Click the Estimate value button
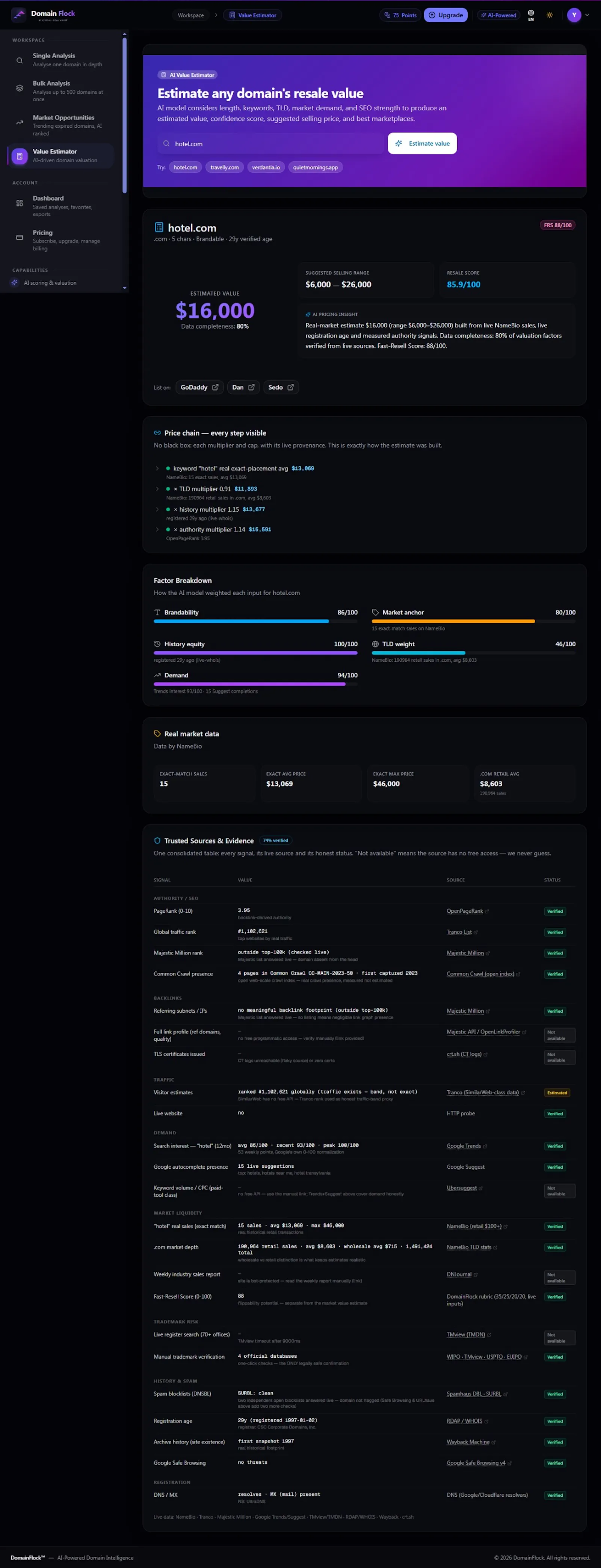Screen dimensions: 601x1568 (423, 143)
